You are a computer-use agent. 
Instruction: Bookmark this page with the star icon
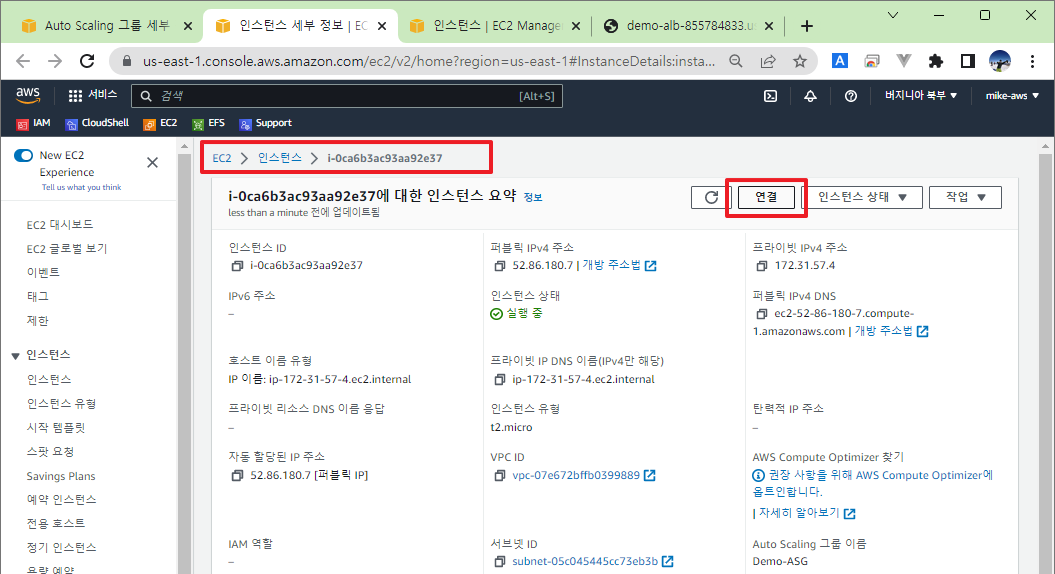point(799,61)
